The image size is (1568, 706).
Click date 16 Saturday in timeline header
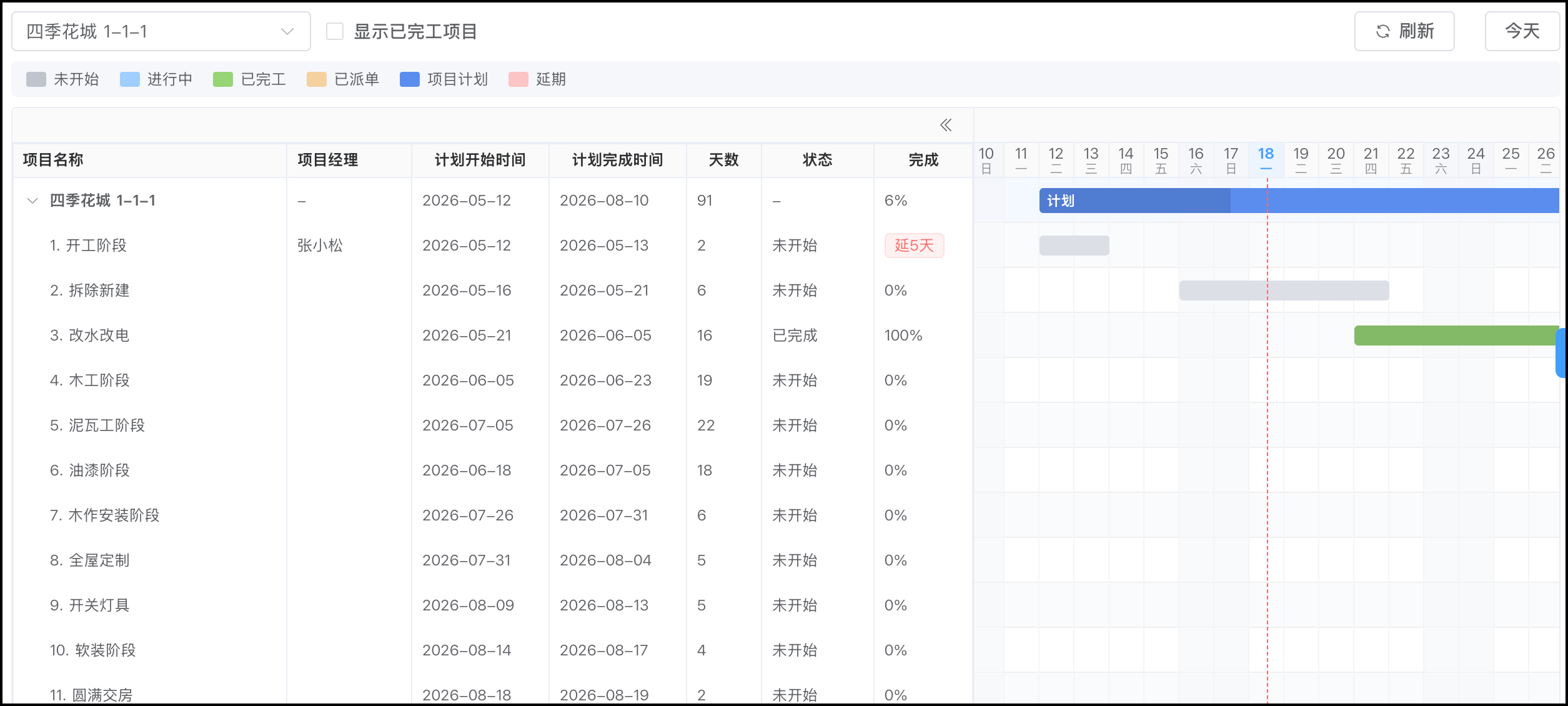1196,160
